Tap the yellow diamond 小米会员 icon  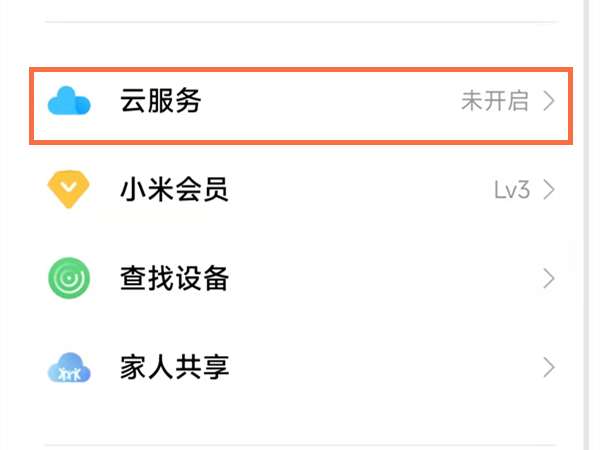pos(69,189)
